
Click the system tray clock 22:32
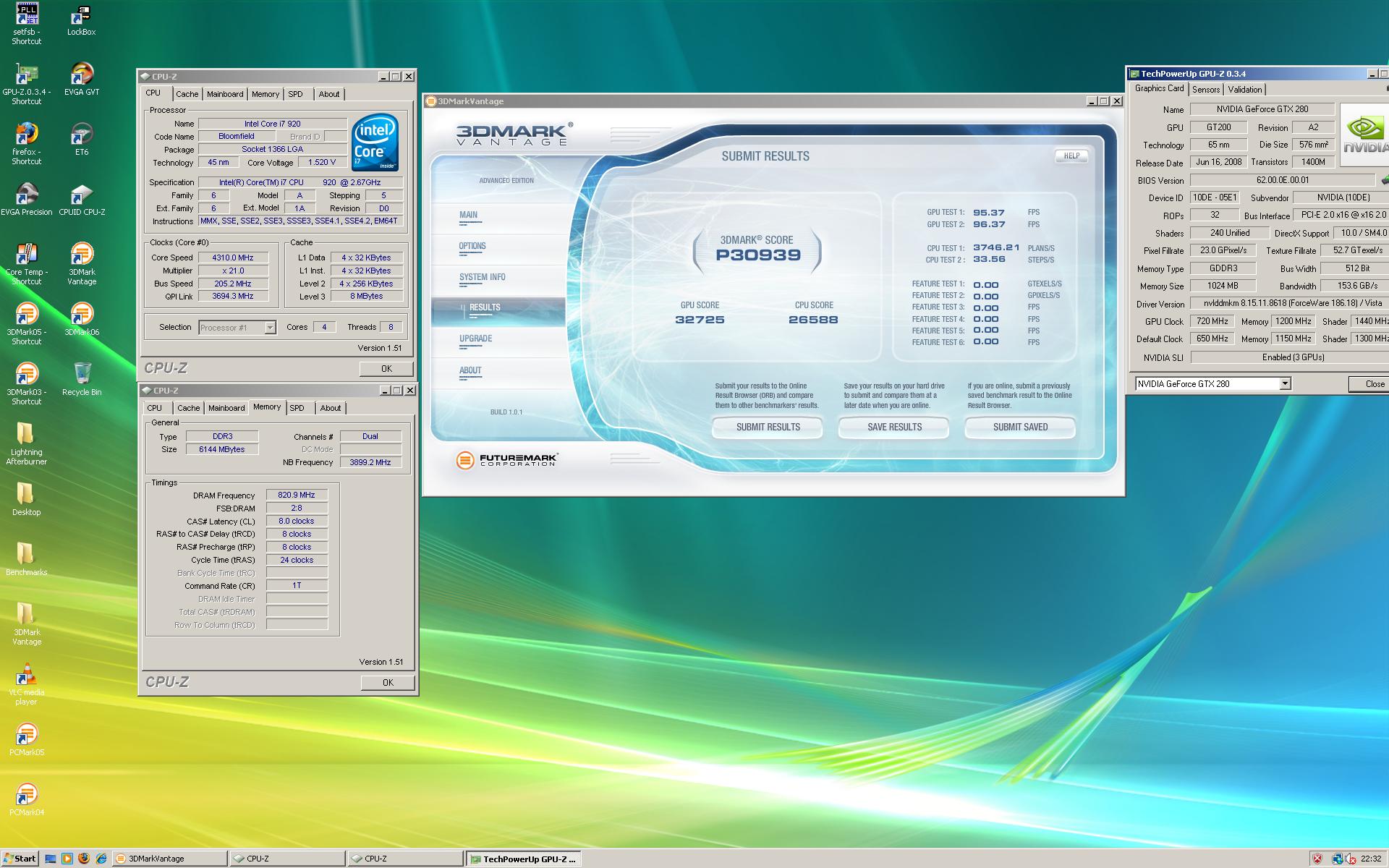[x=1370, y=859]
